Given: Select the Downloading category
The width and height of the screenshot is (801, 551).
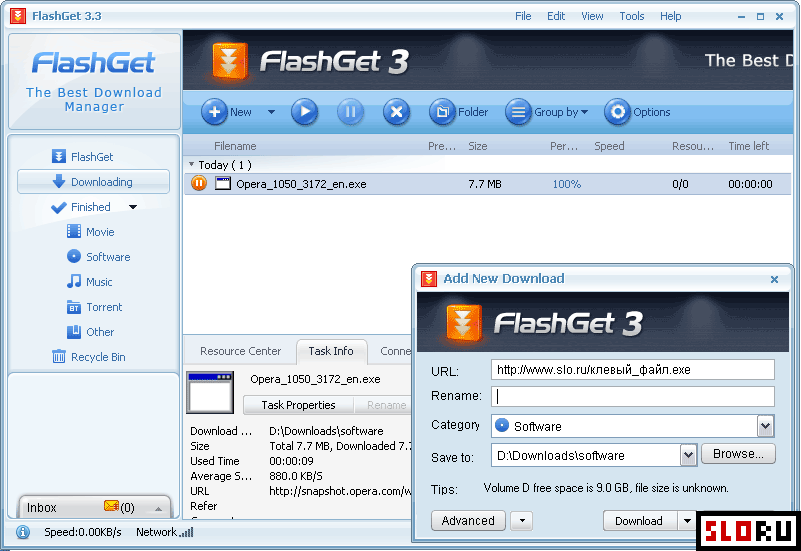Looking at the screenshot, I should click(93, 182).
